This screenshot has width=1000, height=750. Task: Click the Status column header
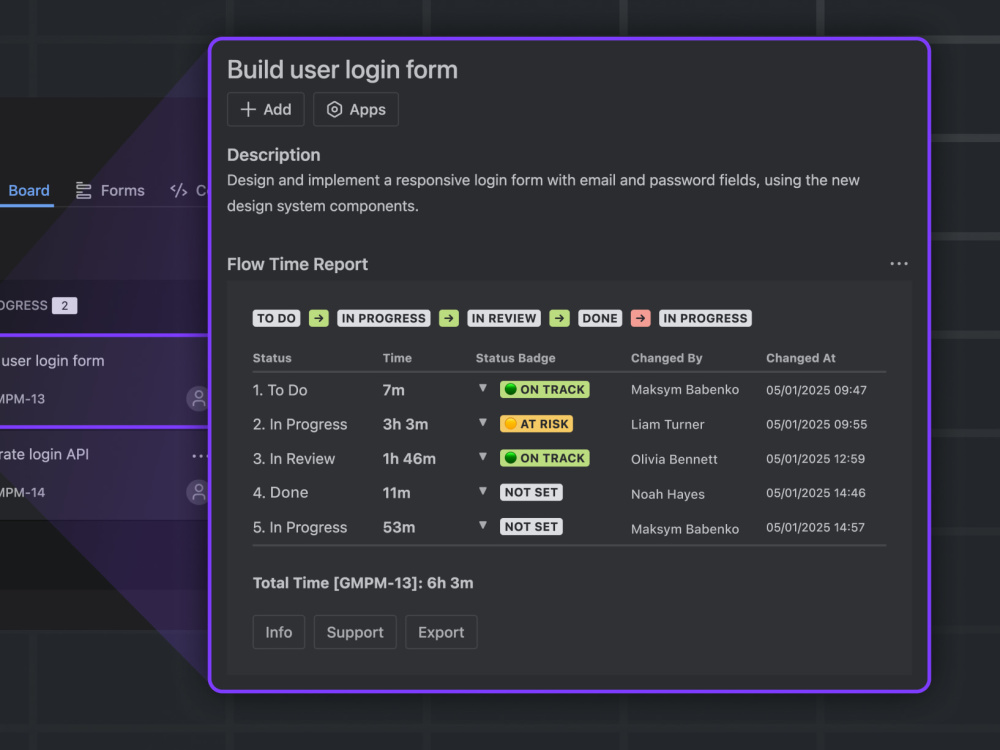[272, 358]
